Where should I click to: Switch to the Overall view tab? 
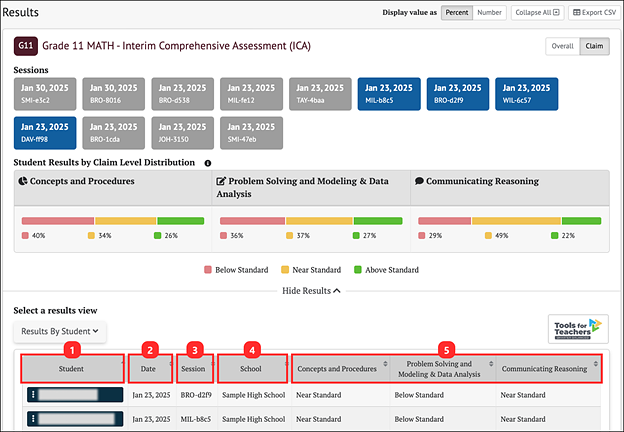[563, 46]
